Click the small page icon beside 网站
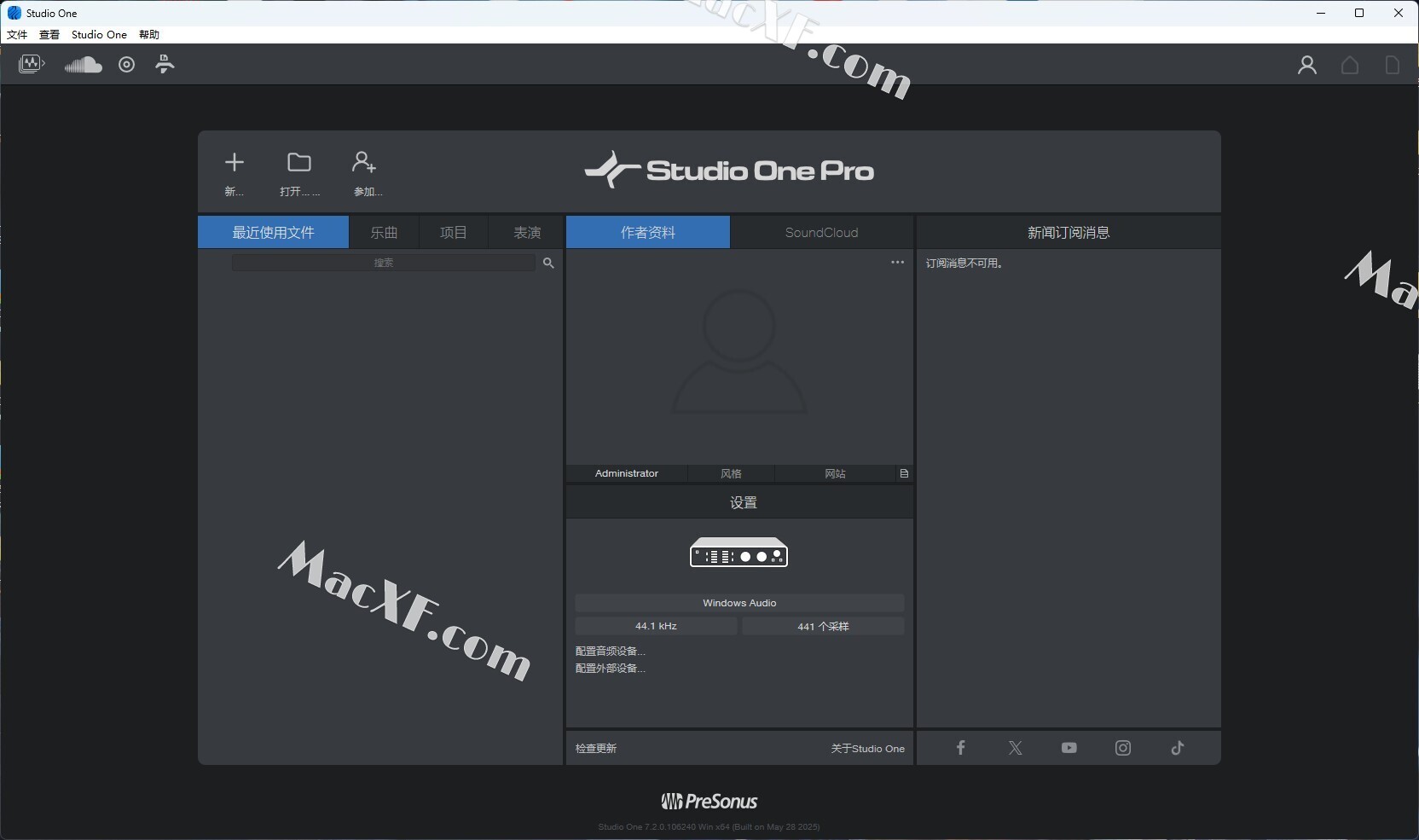 coord(904,473)
